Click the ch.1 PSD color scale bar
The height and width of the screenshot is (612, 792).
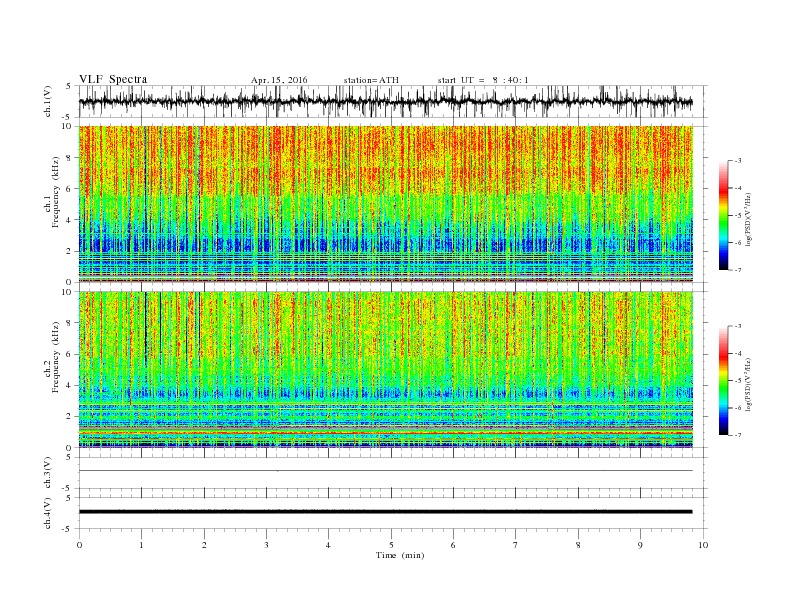(x=723, y=216)
